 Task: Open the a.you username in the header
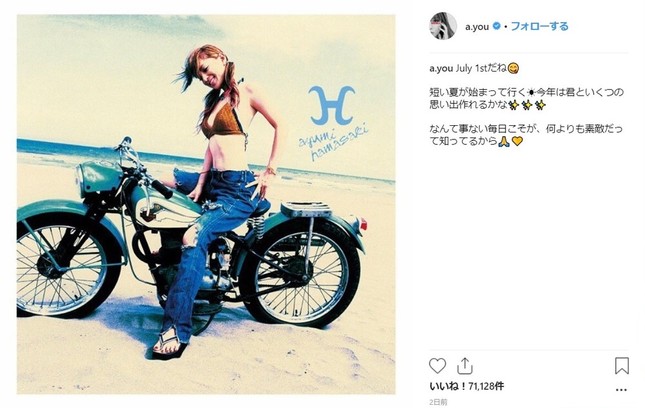[477, 27]
